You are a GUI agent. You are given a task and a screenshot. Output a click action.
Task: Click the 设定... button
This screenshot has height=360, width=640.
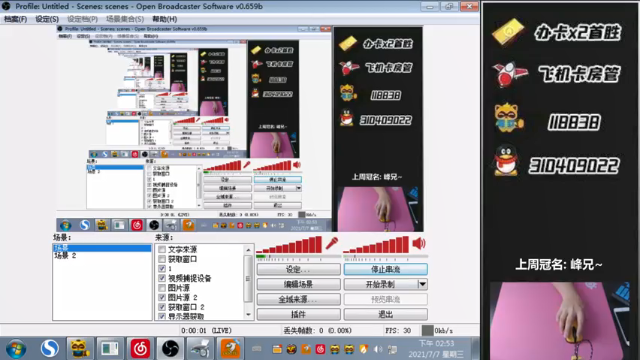coord(298,269)
